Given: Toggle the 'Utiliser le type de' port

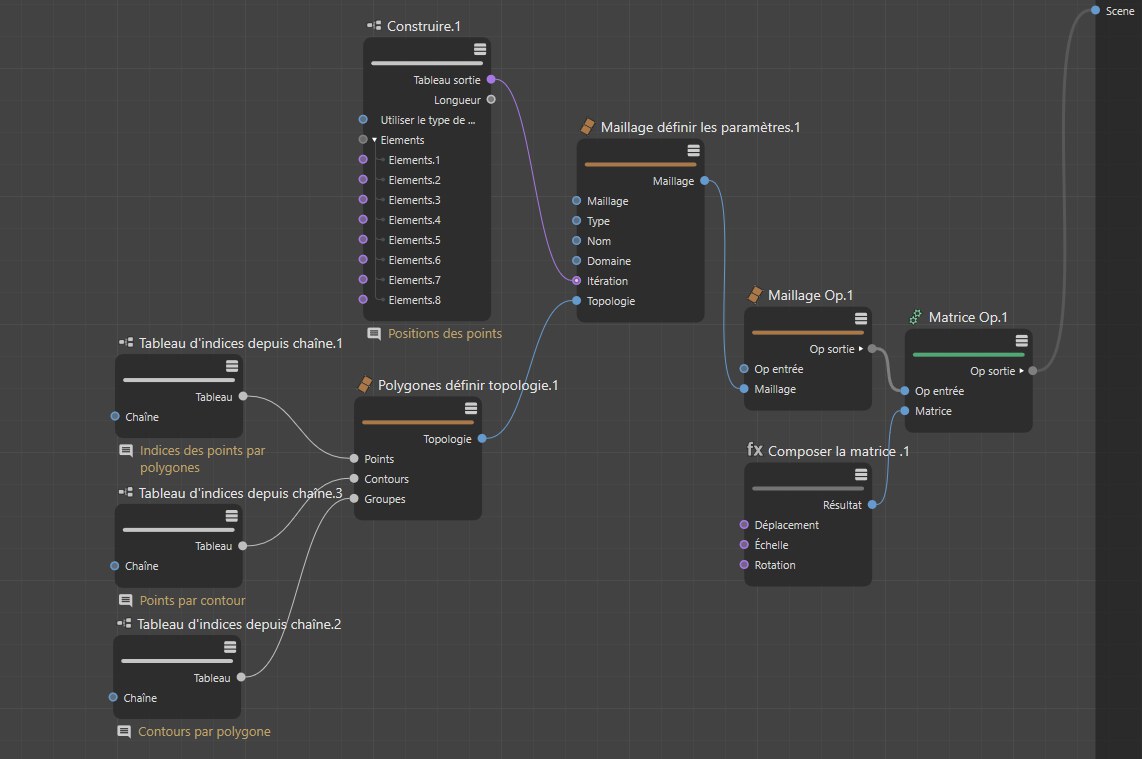Looking at the screenshot, I should pyautogui.click(x=363, y=119).
